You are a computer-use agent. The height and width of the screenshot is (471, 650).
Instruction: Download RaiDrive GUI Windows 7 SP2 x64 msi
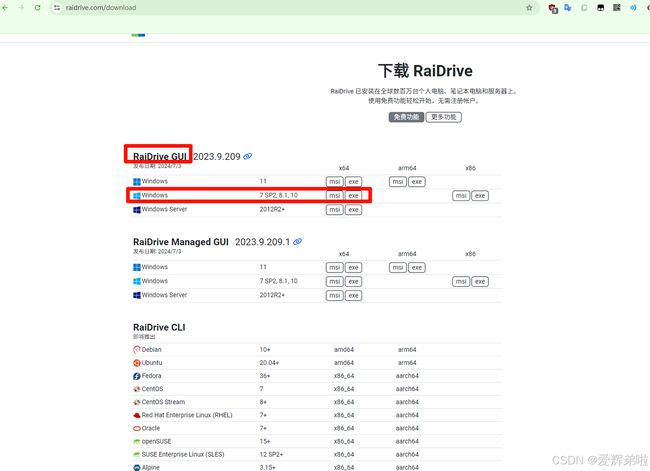(x=335, y=196)
